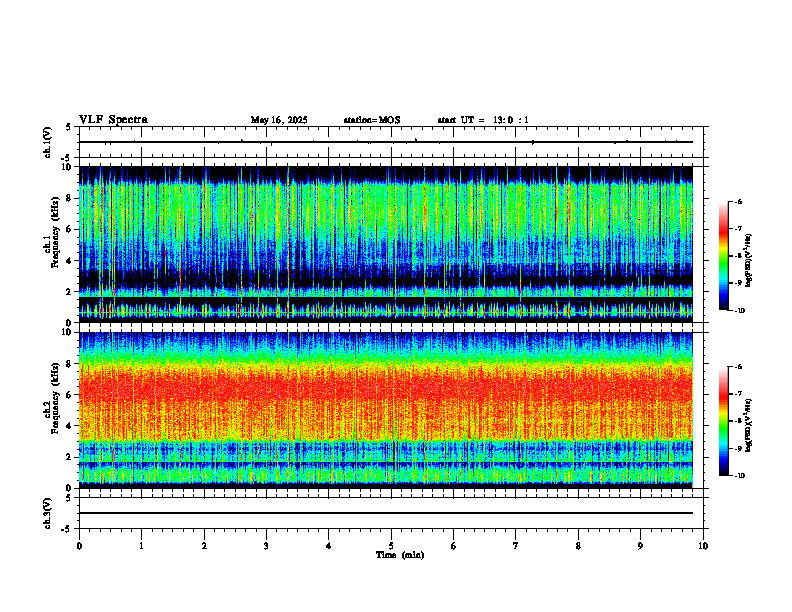This screenshot has width=792, height=612.
Task: Select the ch.1 'Frequency (kHz)' axis label
Action: pos(55,232)
